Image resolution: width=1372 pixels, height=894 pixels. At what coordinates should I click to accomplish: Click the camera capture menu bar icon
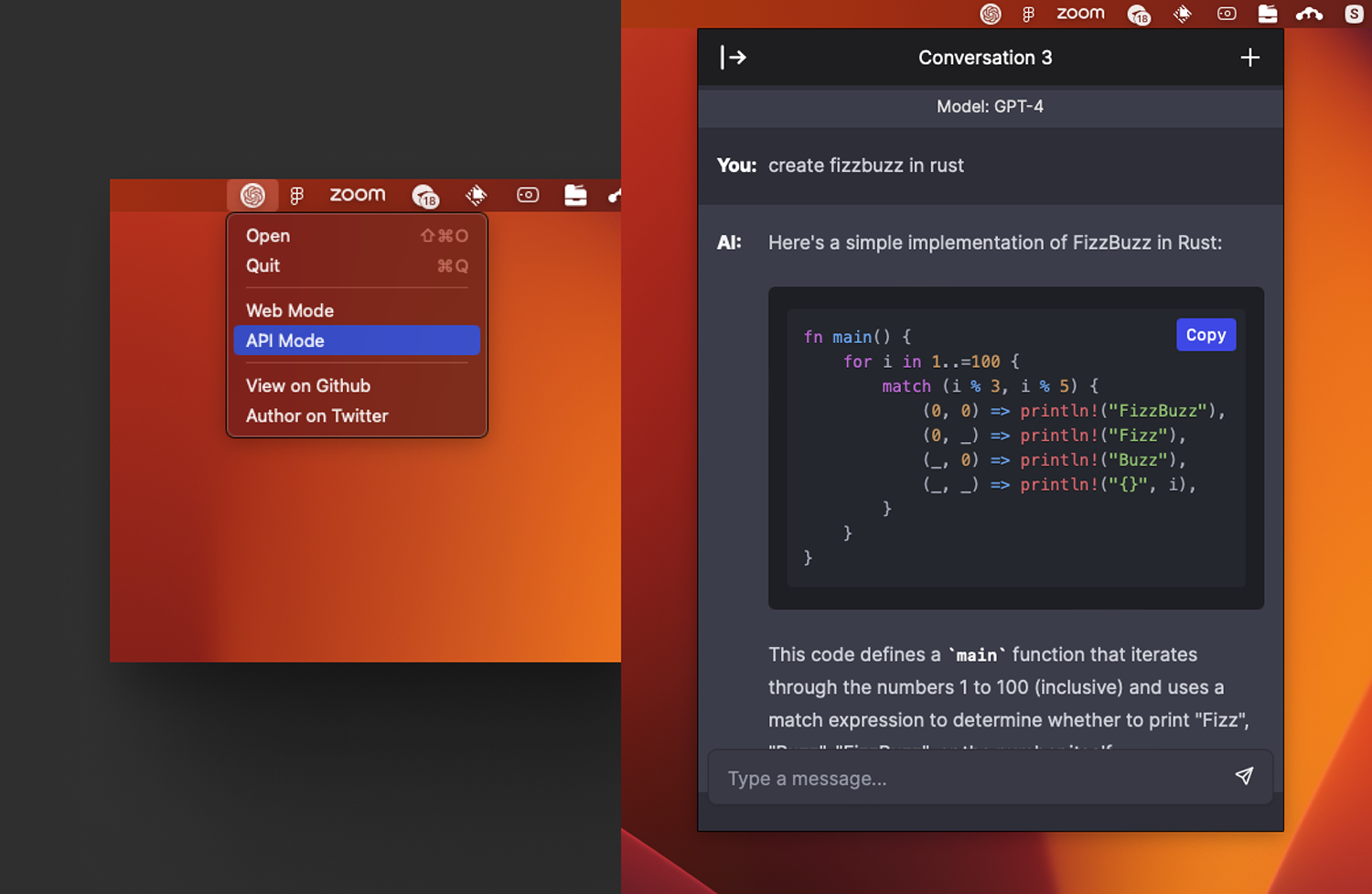[x=1227, y=14]
